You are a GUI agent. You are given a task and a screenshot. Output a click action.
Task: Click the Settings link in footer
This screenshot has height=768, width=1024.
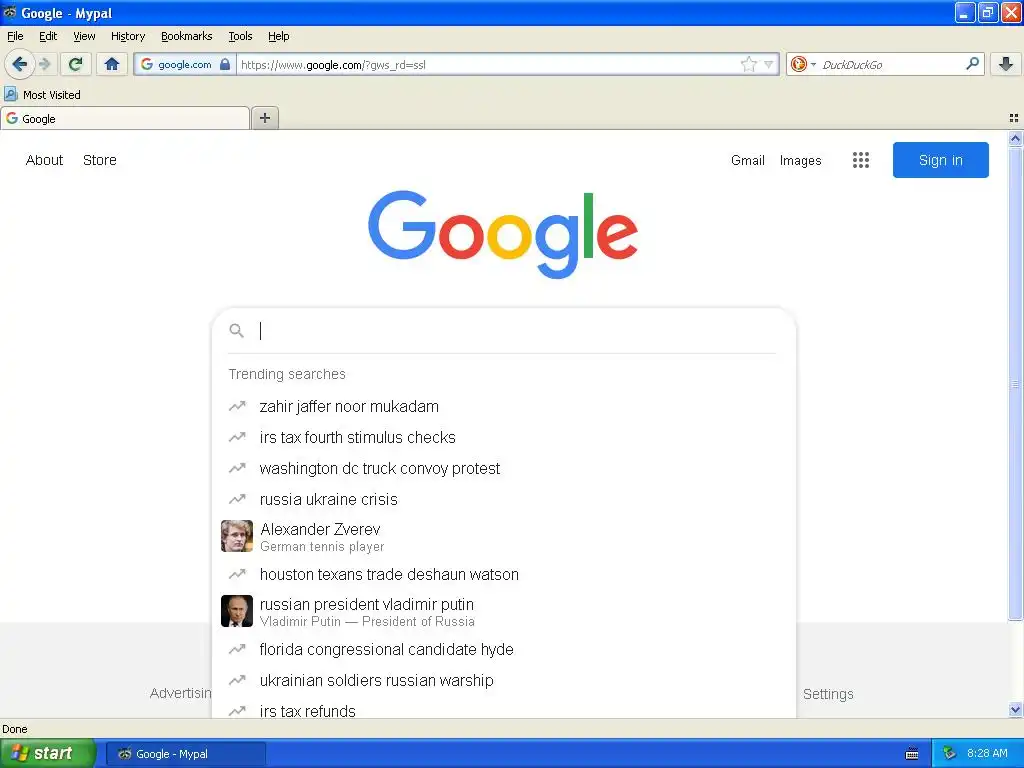[x=828, y=694]
